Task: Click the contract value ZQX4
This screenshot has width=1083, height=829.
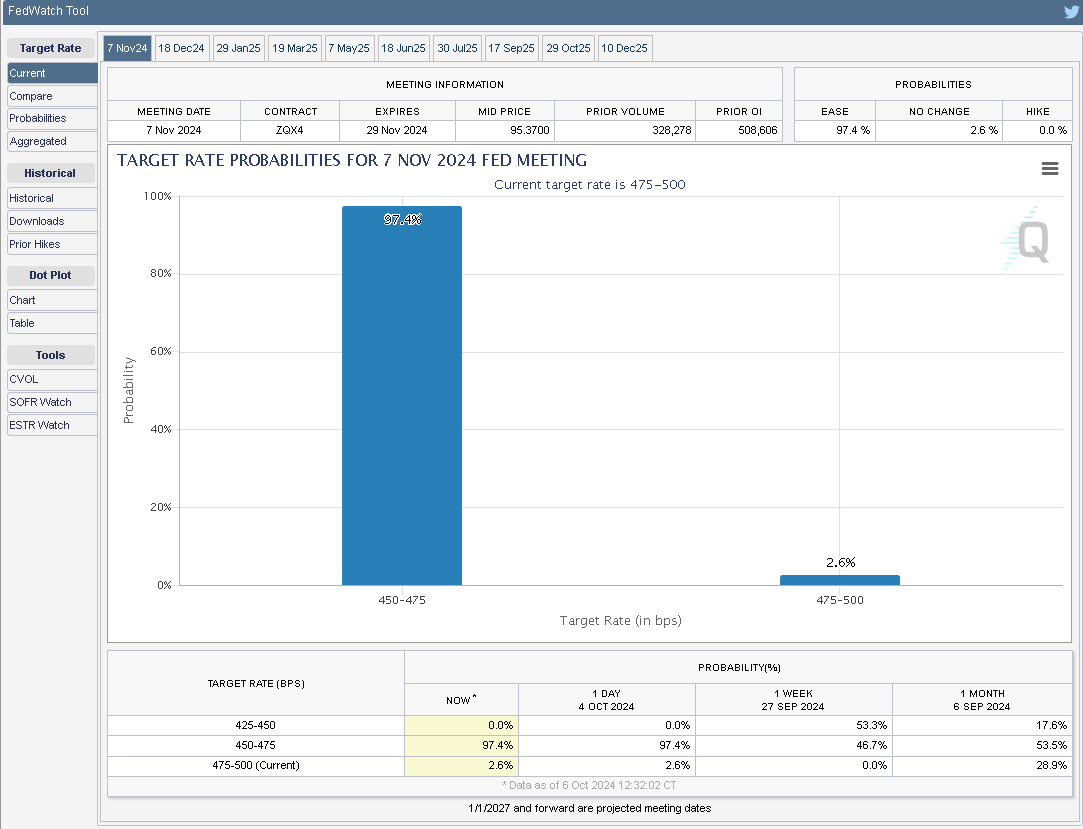Action: [289, 130]
